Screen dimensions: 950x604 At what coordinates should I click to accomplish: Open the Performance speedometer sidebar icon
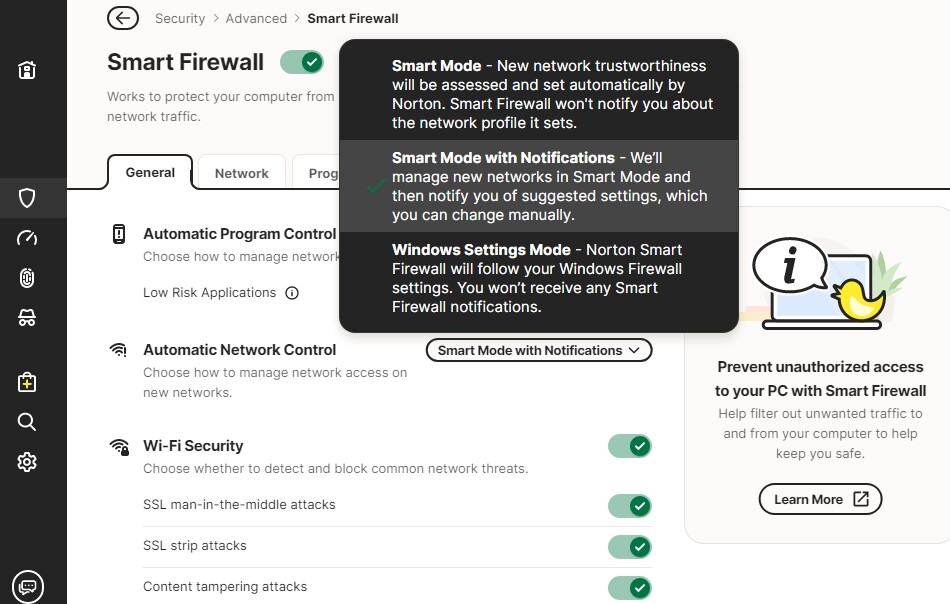(27, 238)
